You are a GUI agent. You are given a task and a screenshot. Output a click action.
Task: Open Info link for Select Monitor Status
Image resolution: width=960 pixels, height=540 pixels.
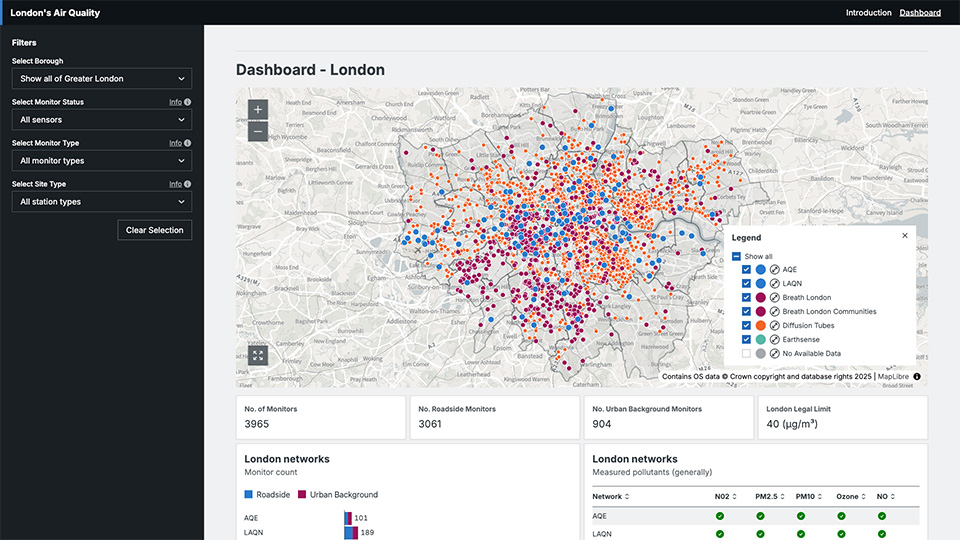(x=175, y=102)
